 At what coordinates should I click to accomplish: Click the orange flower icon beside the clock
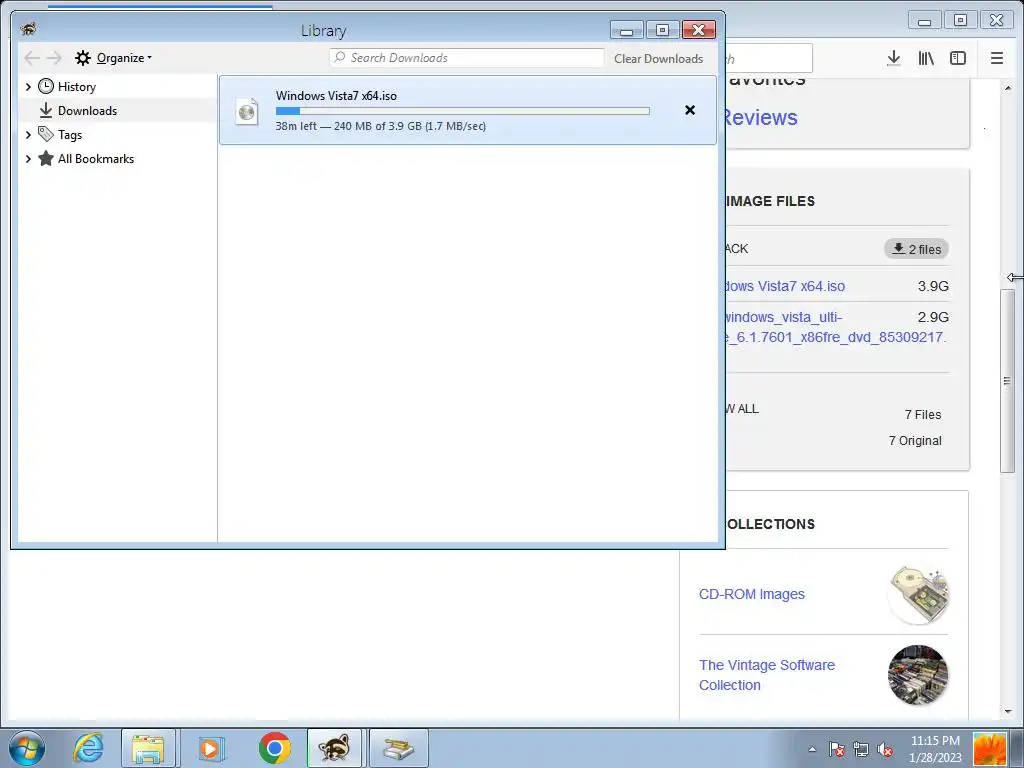pyautogui.click(x=989, y=749)
